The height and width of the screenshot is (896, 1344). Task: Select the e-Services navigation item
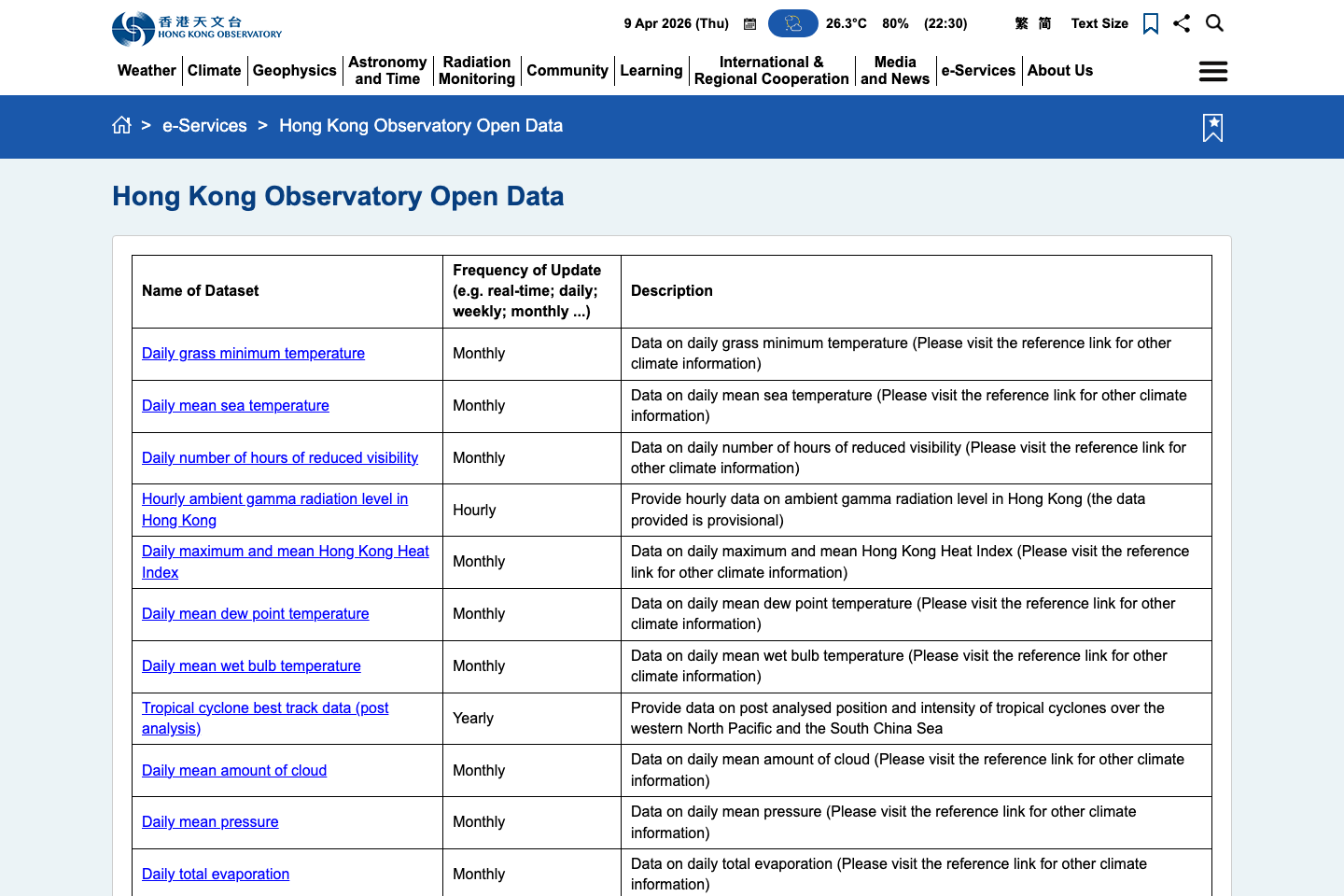tap(978, 70)
